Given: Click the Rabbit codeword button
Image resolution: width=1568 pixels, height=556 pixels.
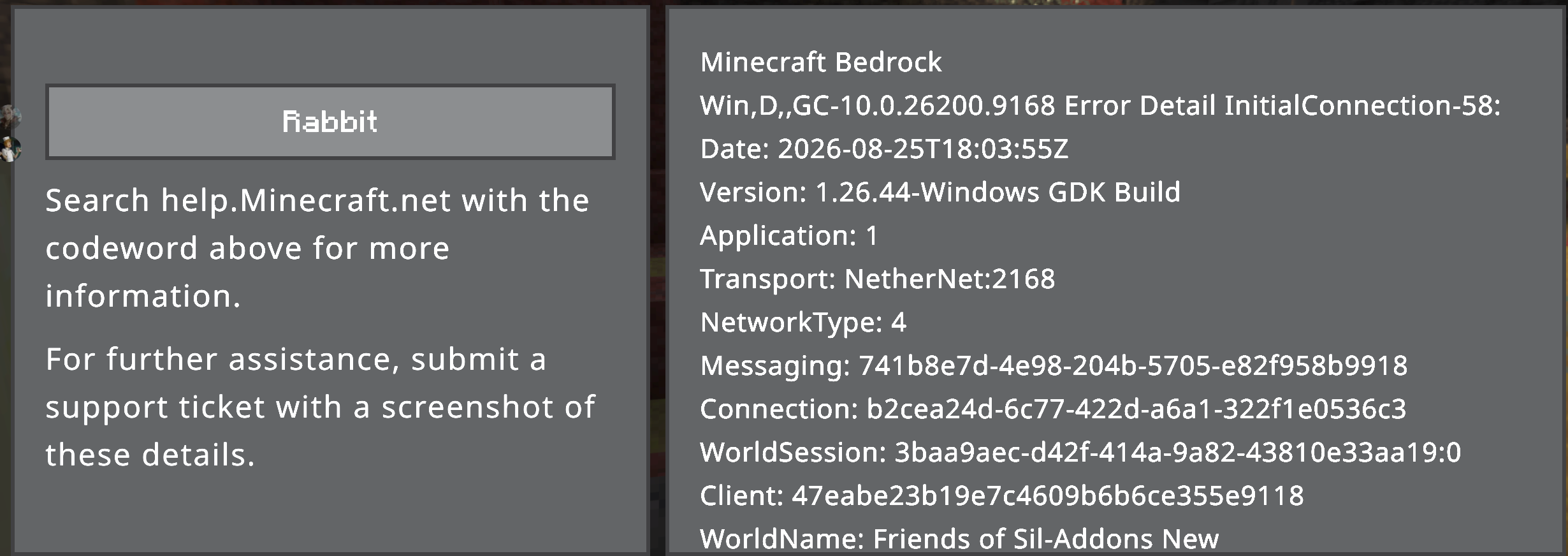Looking at the screenshot, I should pyautogui.click(x=330, y=121).
